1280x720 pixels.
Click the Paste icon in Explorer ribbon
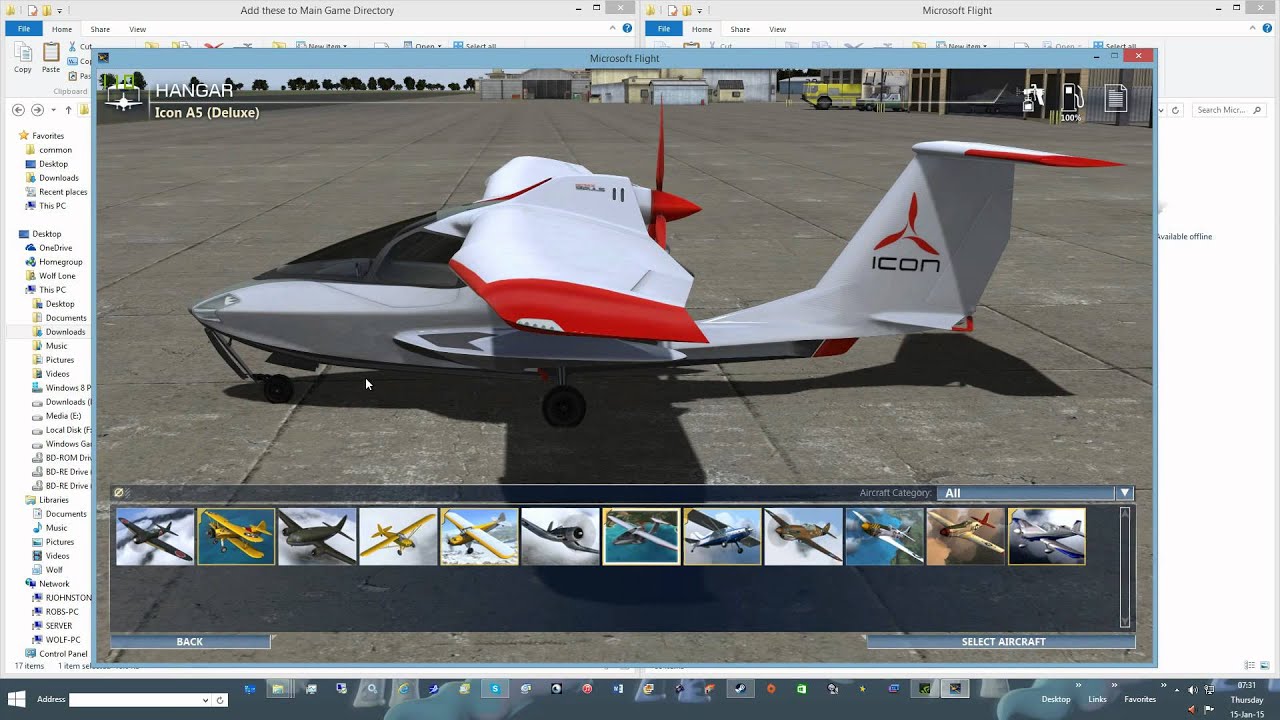tap(51, 57)
